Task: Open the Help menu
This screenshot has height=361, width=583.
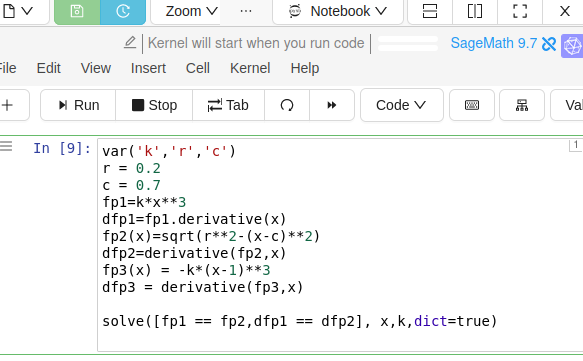Action: [305, 68]
